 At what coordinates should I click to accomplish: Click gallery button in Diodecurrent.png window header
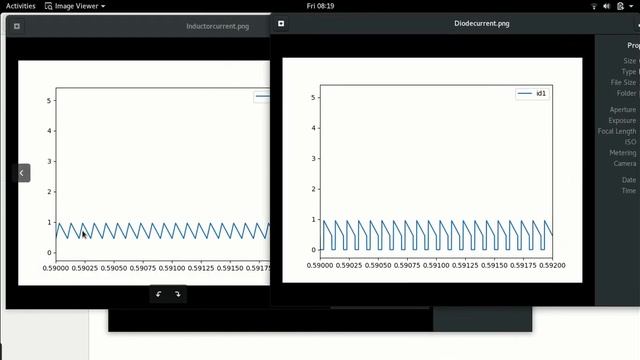pyautogui.click(x=281, y=23)
